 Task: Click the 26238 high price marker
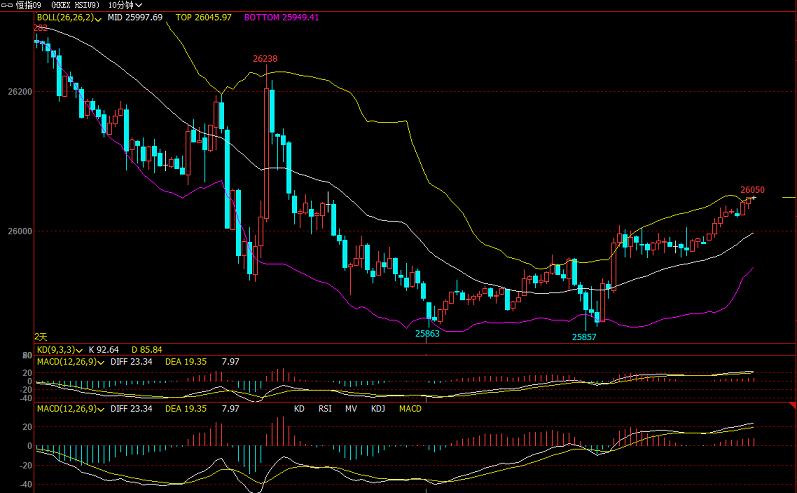click(265, 59)
